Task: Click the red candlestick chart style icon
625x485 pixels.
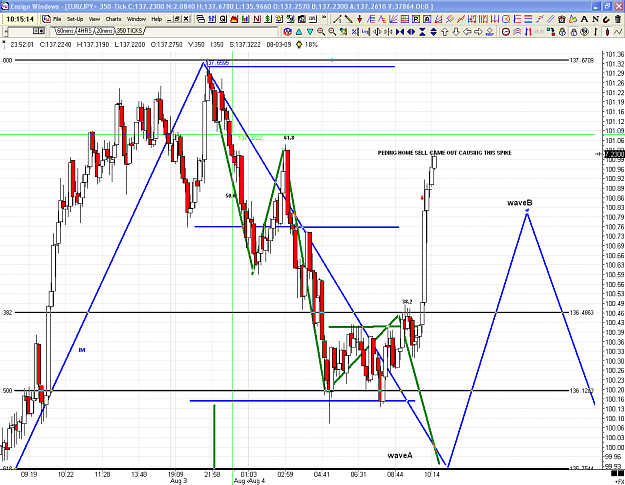Action: tap(607, 31)
